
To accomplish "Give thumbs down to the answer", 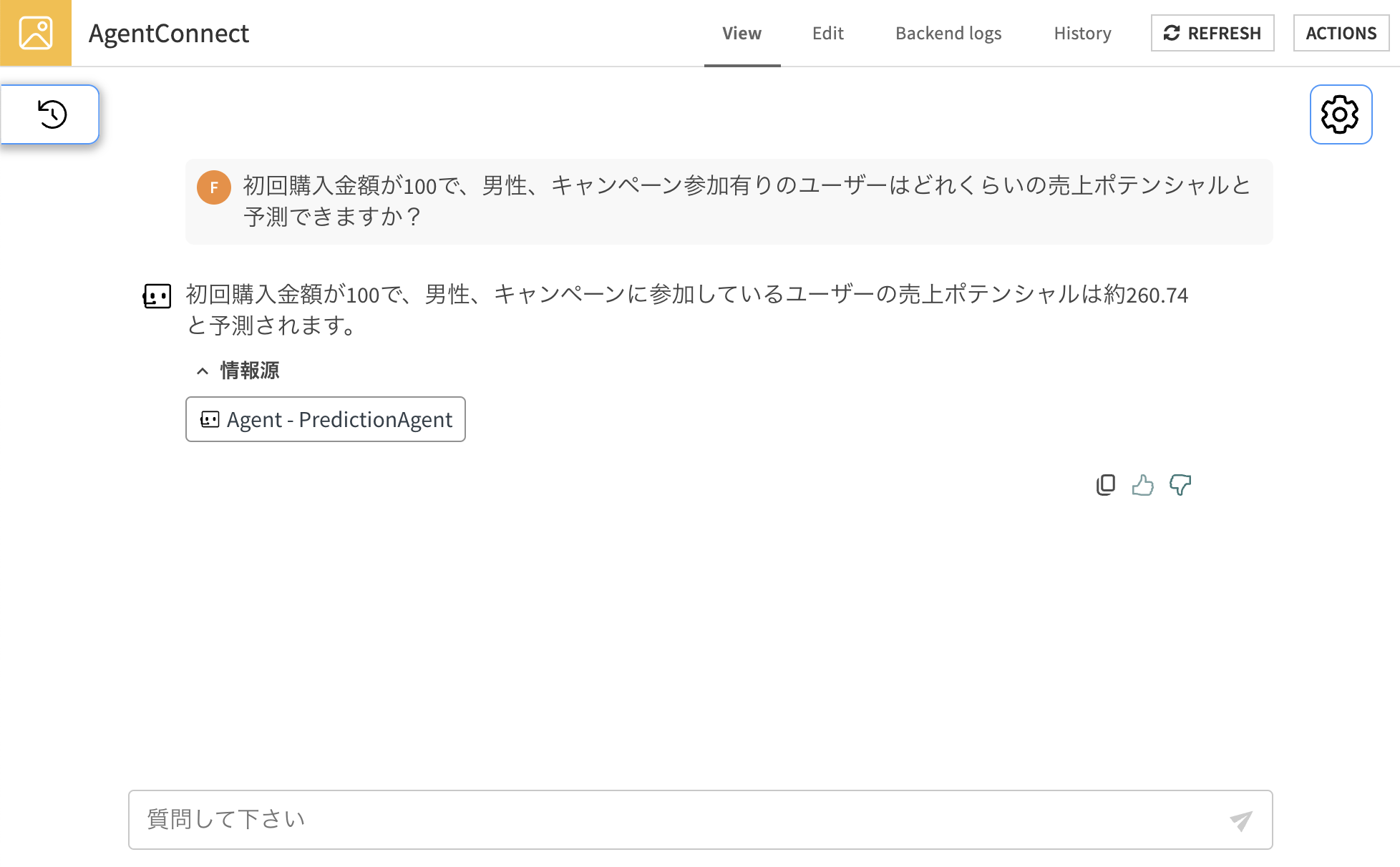I will point(1180,485).
